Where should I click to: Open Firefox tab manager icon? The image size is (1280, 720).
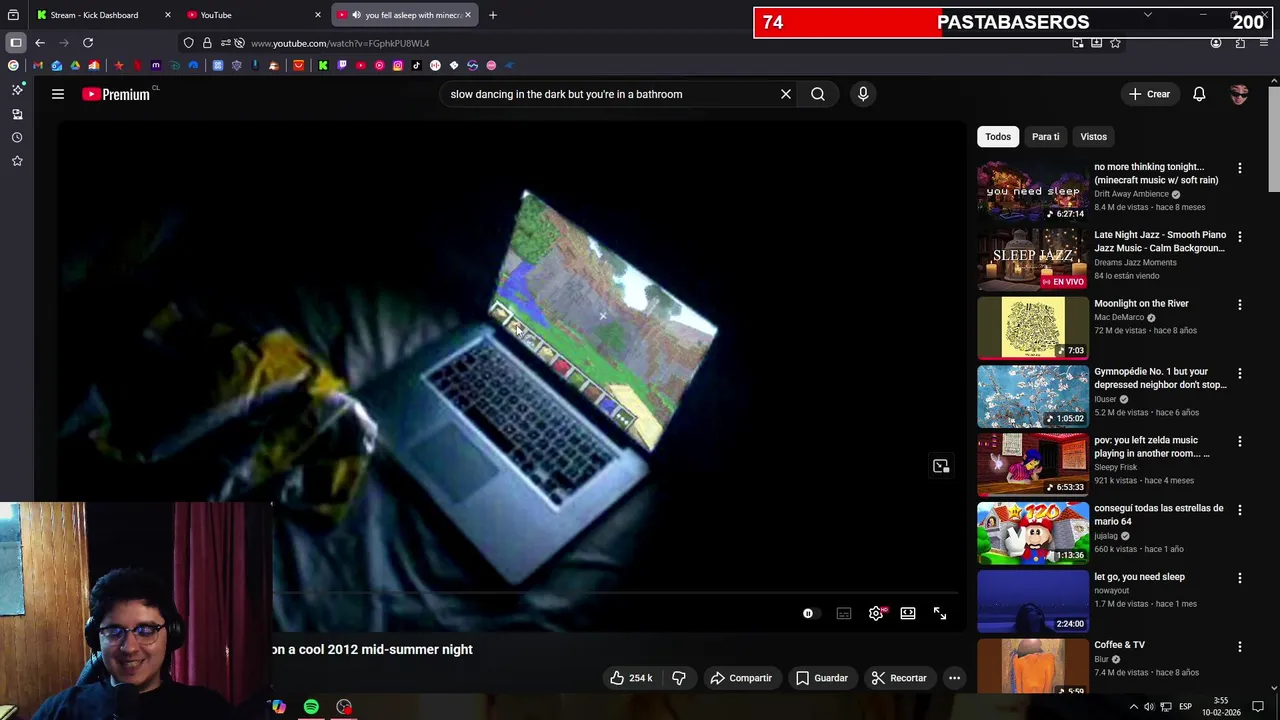pyautogui.click(x=13, y=15)
